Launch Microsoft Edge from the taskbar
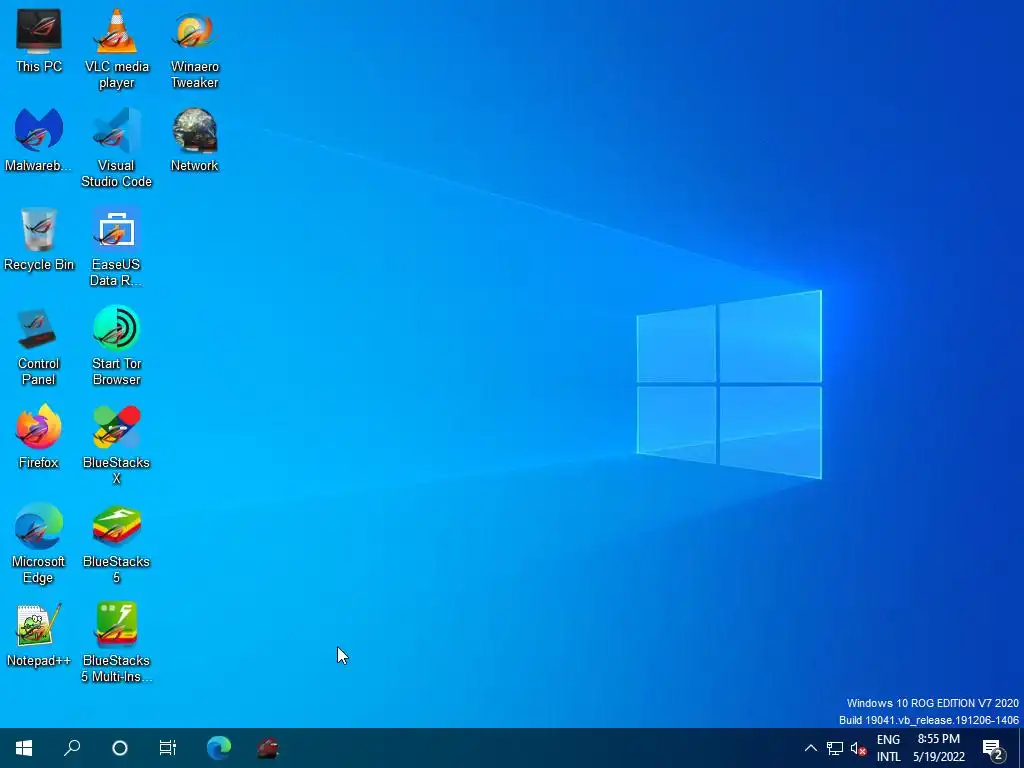1024x768 pixels. click(x=219, y=748)
